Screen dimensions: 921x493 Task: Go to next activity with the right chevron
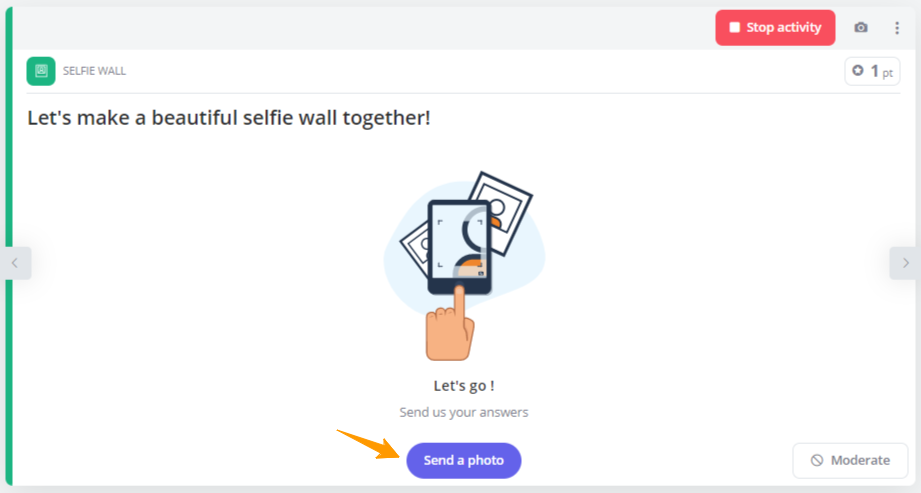pyautogui.click(x=905, y=263)
